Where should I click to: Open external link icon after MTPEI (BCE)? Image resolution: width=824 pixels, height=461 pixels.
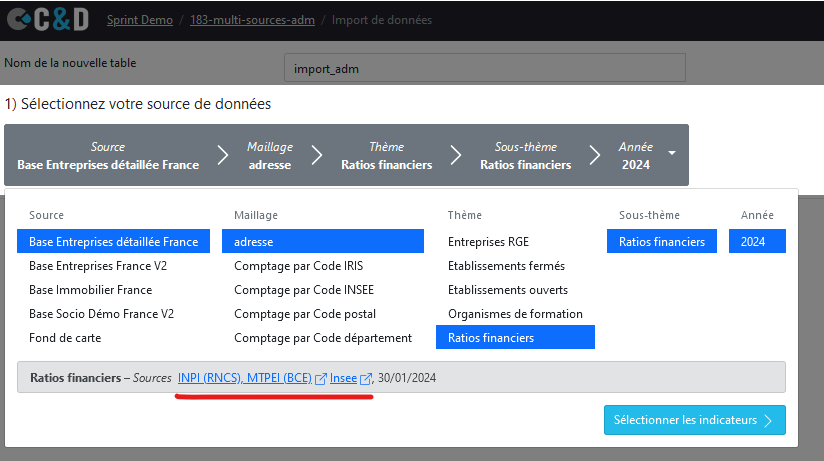pyautogui.click(x=320, y=378)
